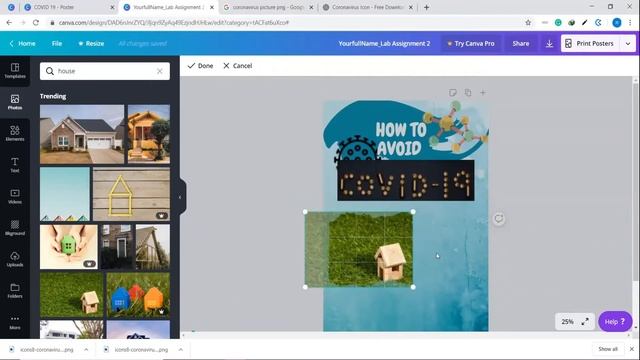Expand second downloaded file options chevron
This screenshot has height=360, width=640.
coord(181,350)
